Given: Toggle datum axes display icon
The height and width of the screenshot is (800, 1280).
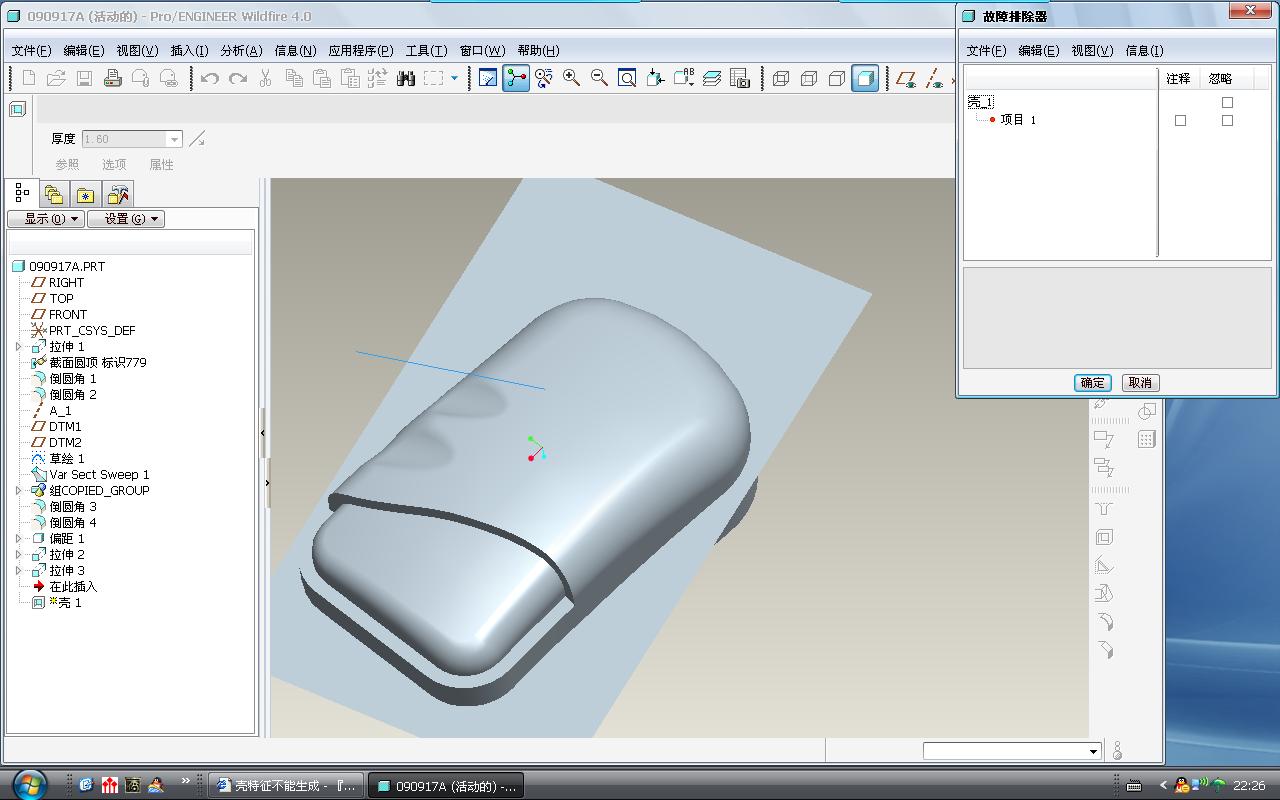Looking at the screenshot, I should (x=934, y=78).
